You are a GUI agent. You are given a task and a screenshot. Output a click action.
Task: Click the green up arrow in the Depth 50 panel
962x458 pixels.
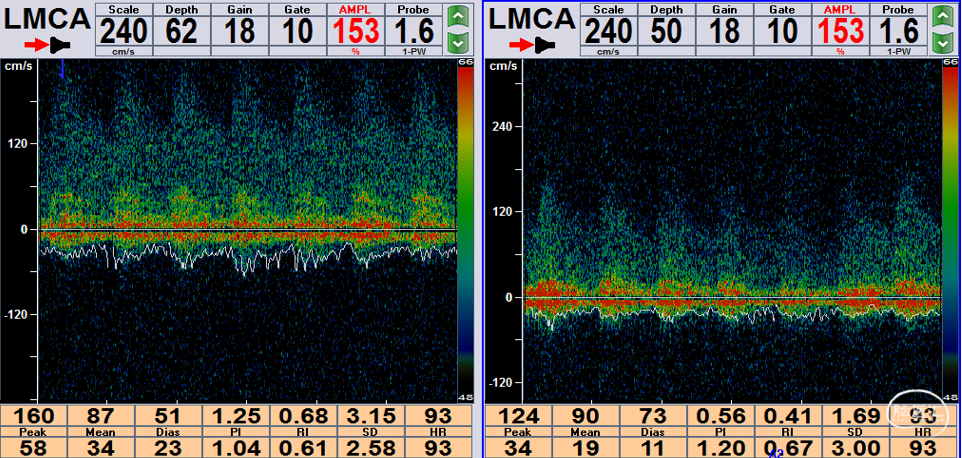coord(941,17)
